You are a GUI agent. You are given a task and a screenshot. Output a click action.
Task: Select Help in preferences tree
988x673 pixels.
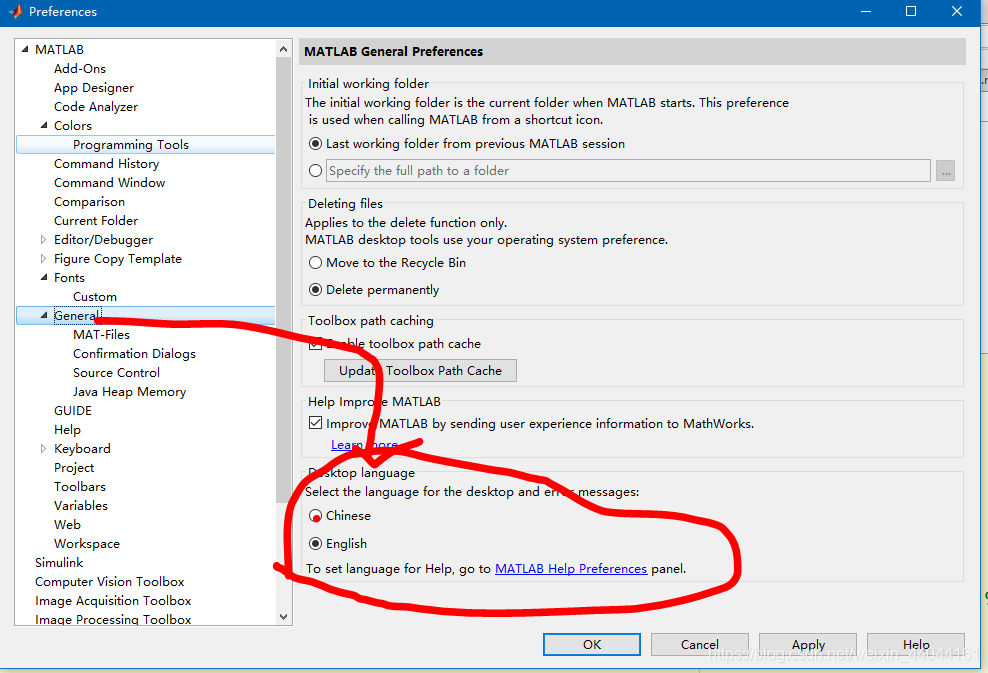tap(67, 430)
